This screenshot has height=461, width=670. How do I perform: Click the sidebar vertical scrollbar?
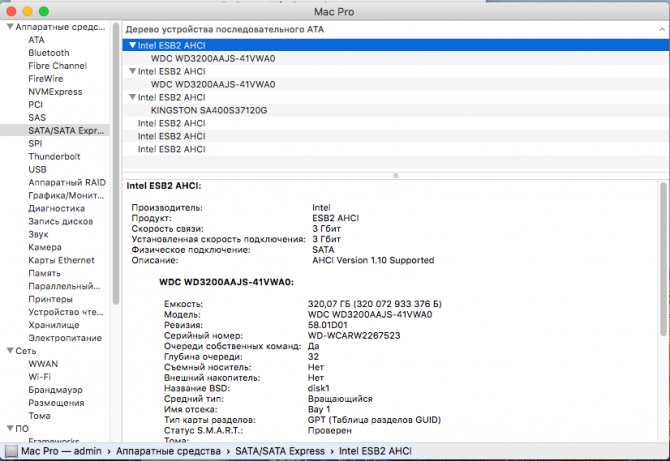[x=116, y=163]
